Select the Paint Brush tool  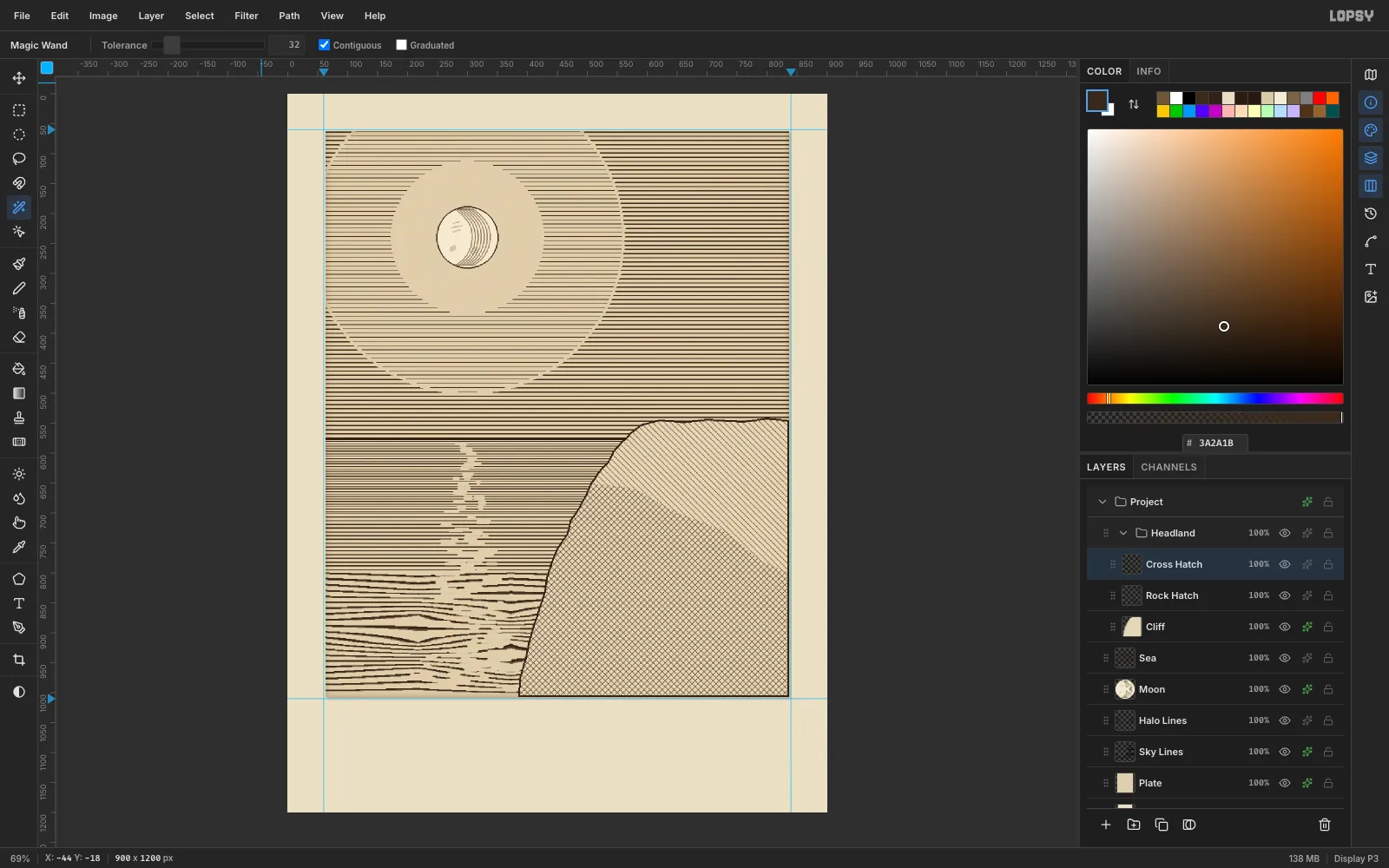19,264
